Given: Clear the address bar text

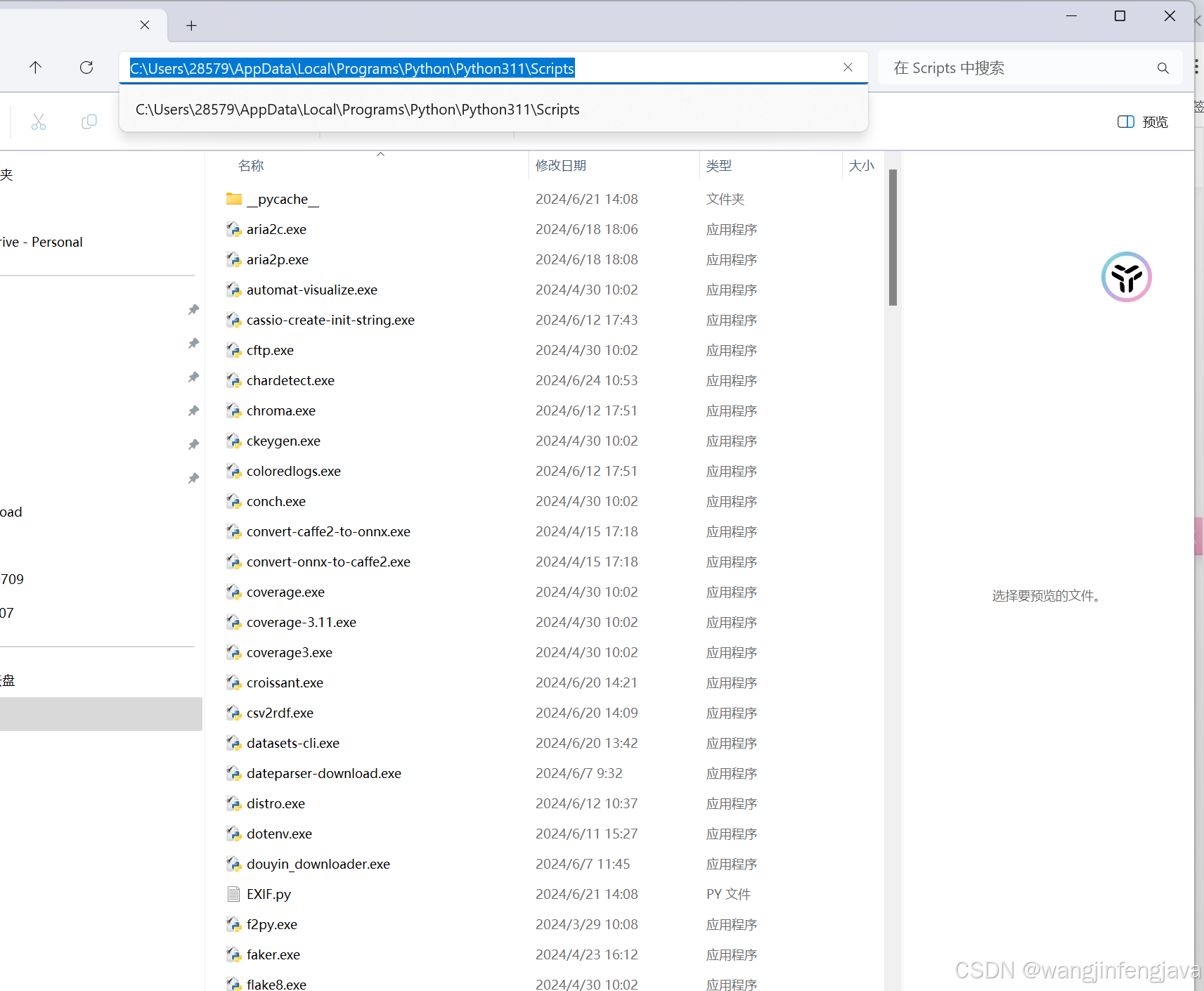Looking at the screenshot, I should (x=848, y=67).
